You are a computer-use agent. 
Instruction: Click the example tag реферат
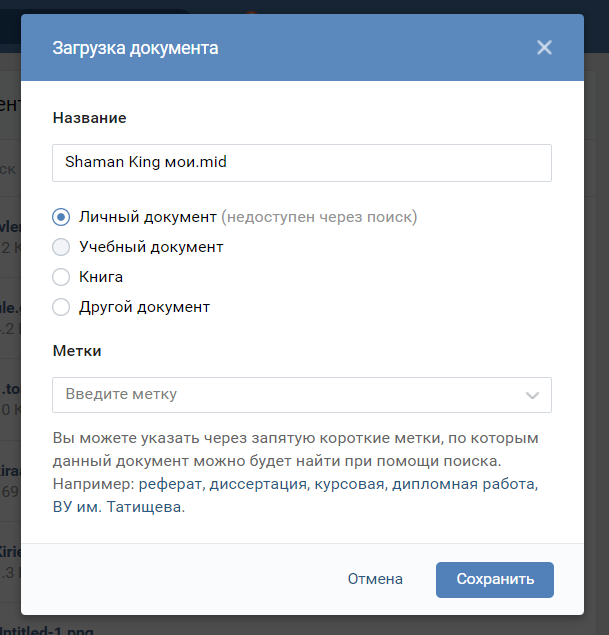point(168,484)
